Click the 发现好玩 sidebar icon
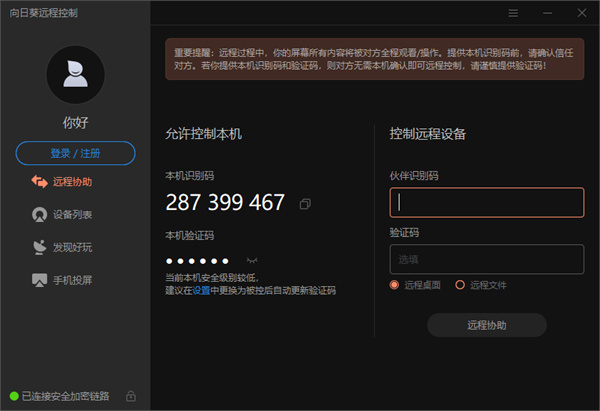600x411 pixels. coord(39,247)
